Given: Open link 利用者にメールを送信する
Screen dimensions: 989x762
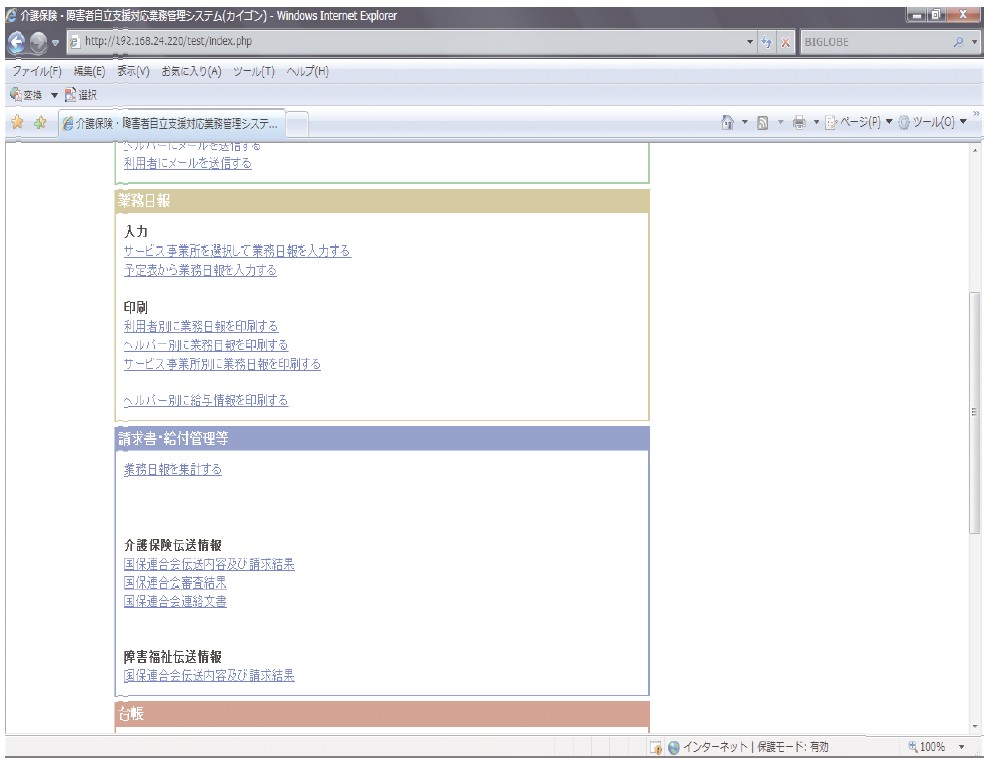Looking at the screenshot, I should click(187, 163).
